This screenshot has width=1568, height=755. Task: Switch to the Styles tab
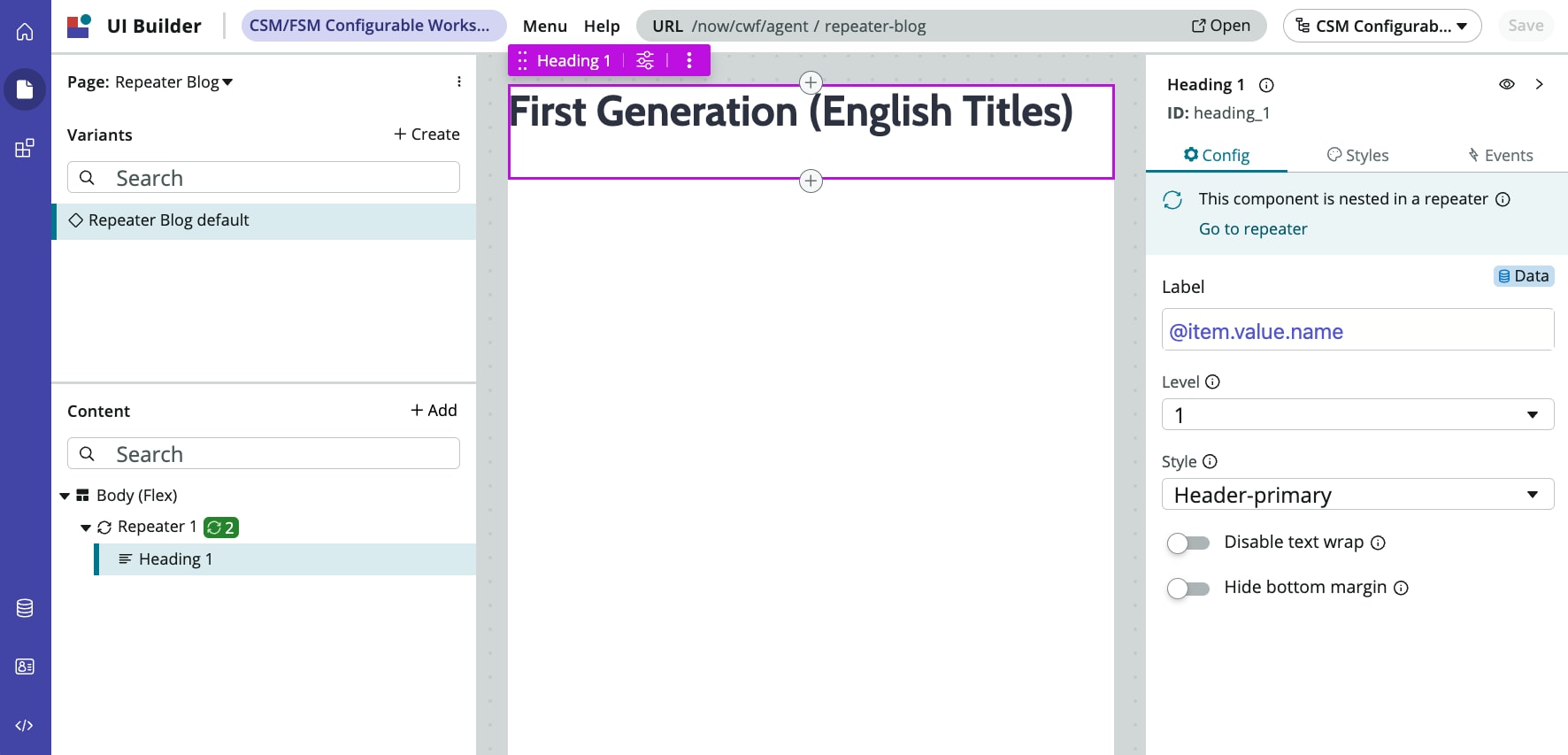click(1357, 156)
